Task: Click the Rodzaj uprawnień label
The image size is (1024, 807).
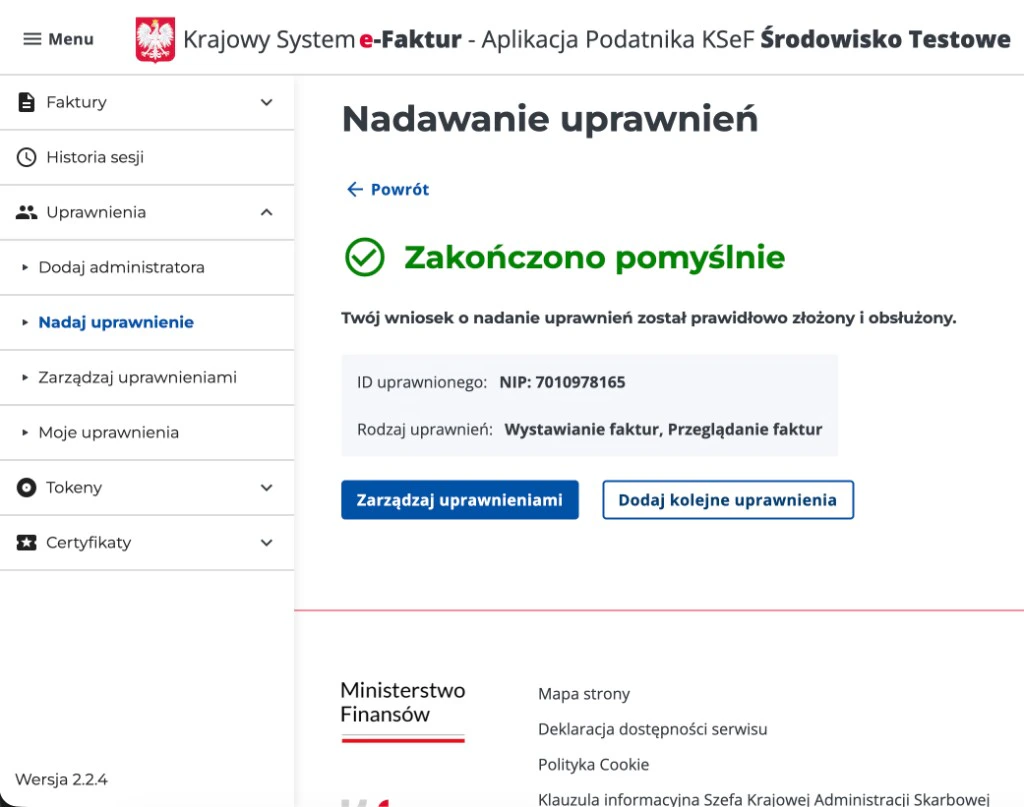Action: coord(424,429)
